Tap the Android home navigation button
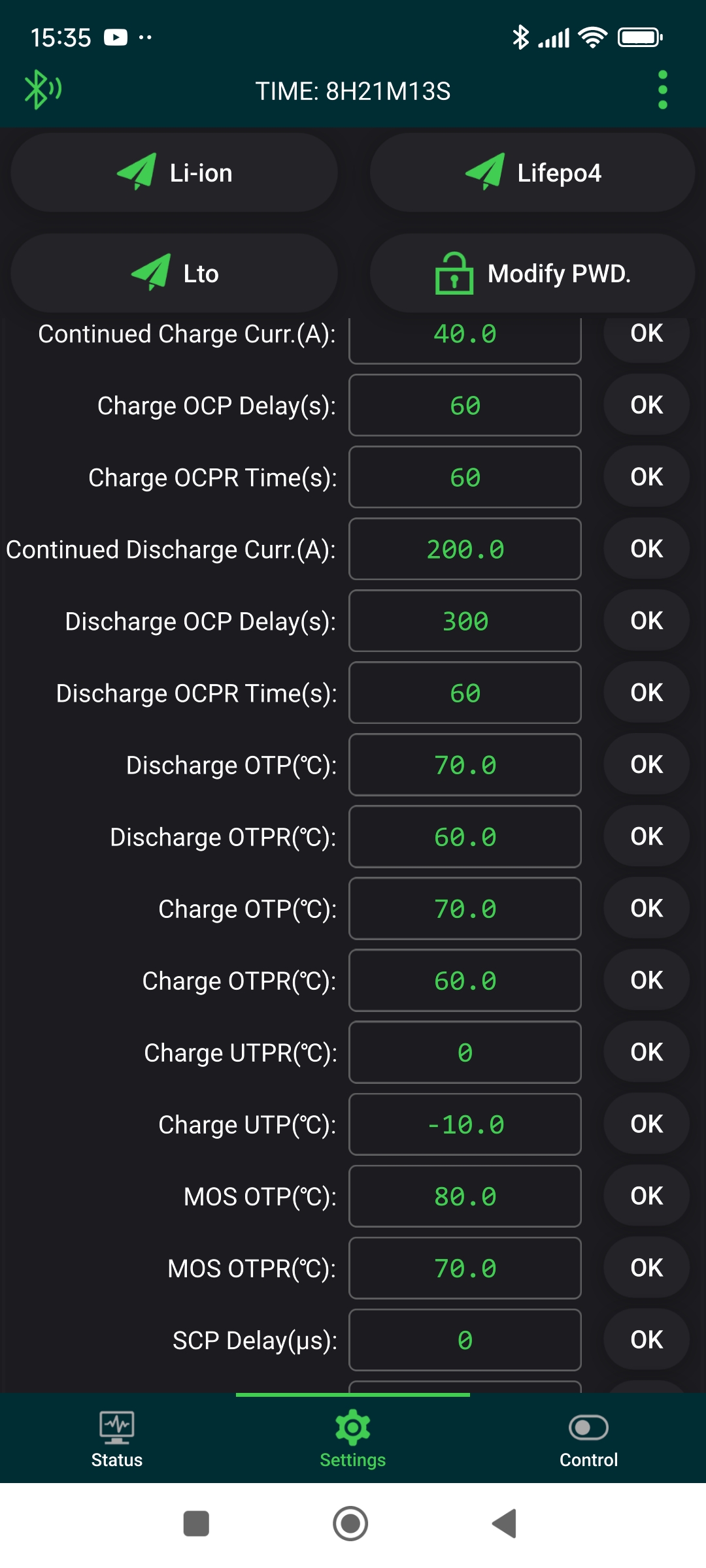Viewport: 706px width, 1568px height. (350, 1524)
